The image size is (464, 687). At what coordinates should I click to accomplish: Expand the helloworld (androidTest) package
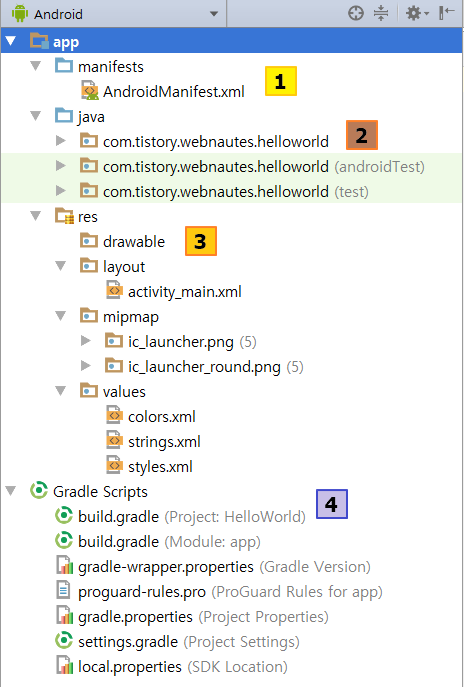click(x=60, y=166)
